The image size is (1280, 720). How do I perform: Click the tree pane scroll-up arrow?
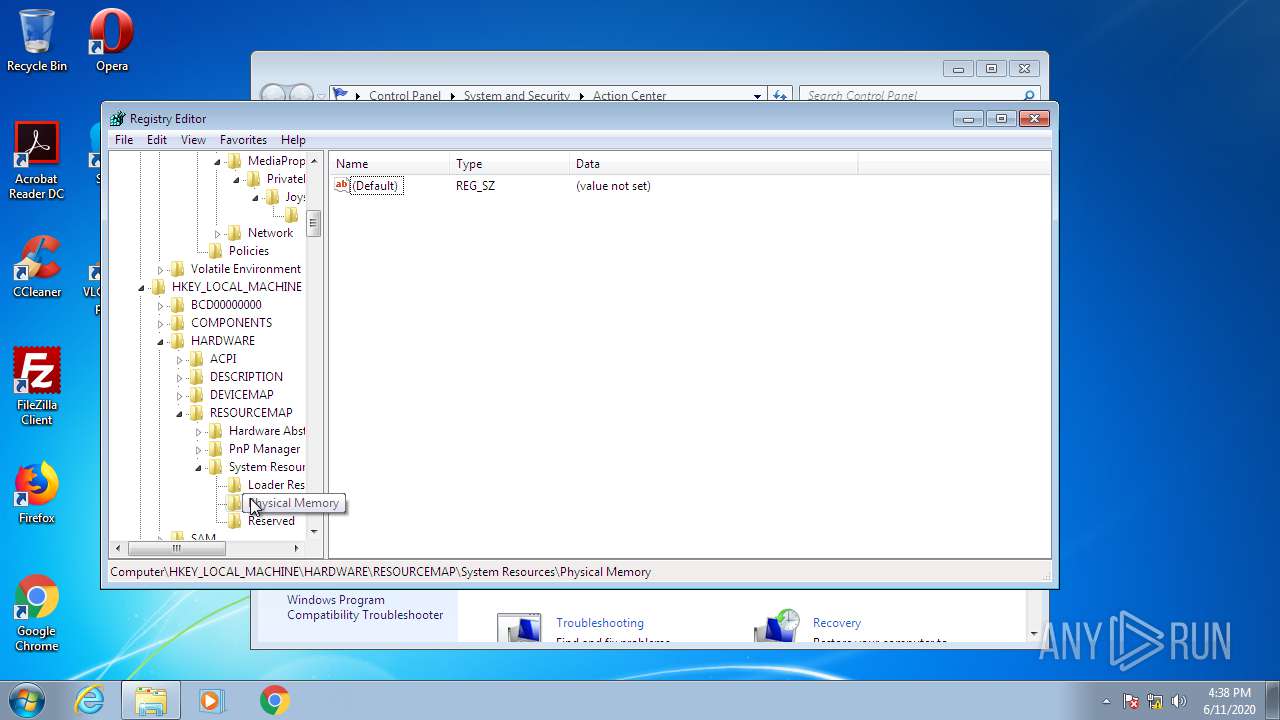click(313, 161)
